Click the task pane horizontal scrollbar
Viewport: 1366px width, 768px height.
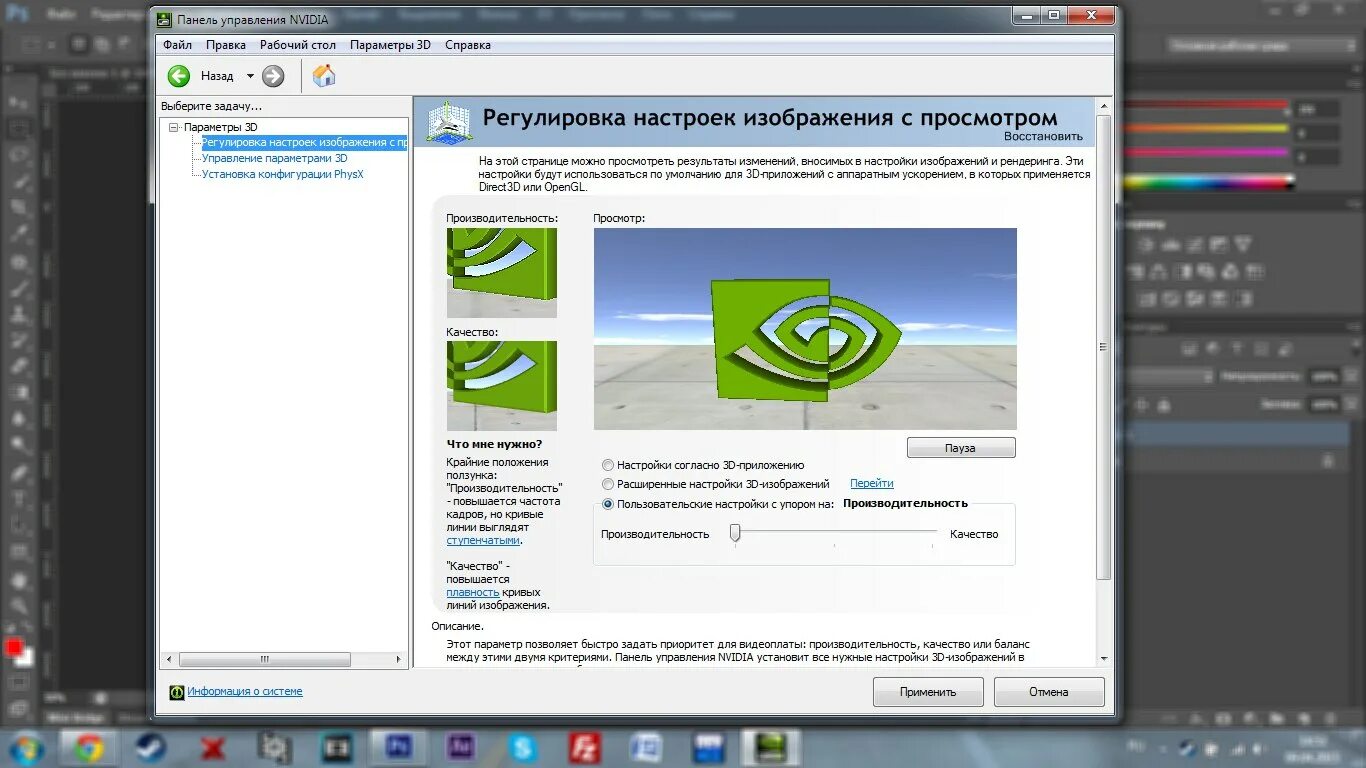point(265,660)
